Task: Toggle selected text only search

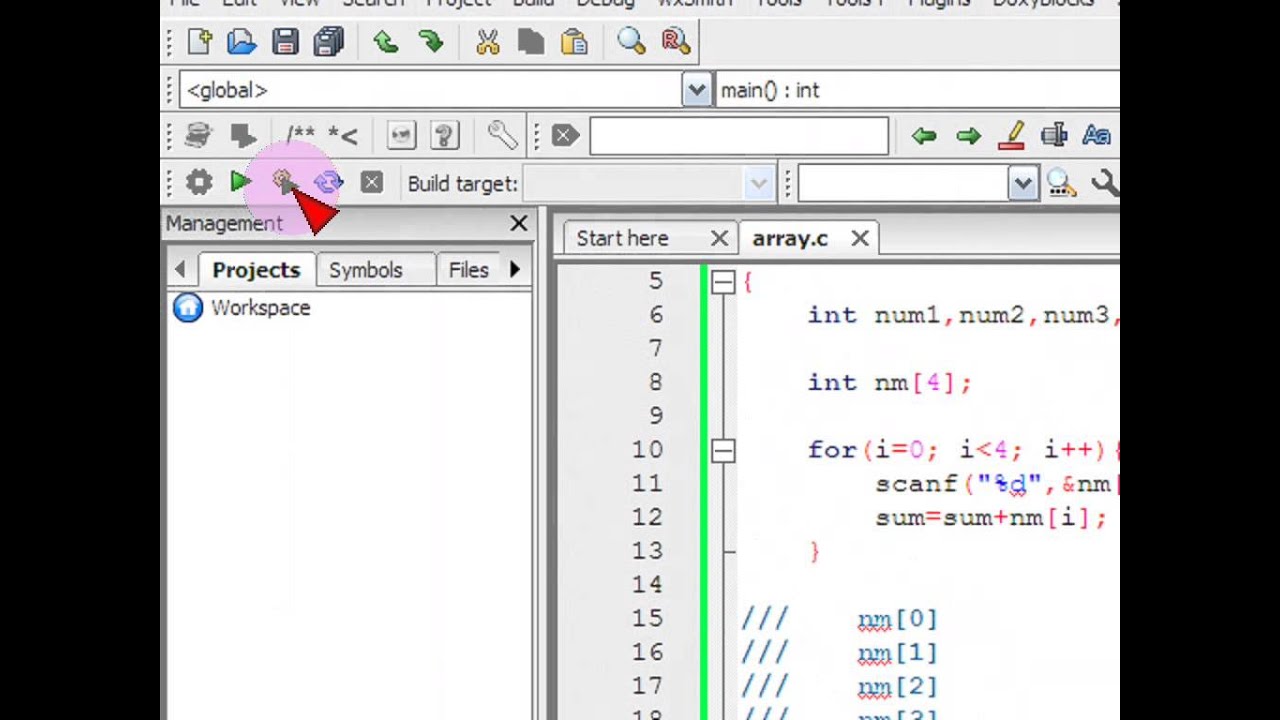Action: 1054,135
